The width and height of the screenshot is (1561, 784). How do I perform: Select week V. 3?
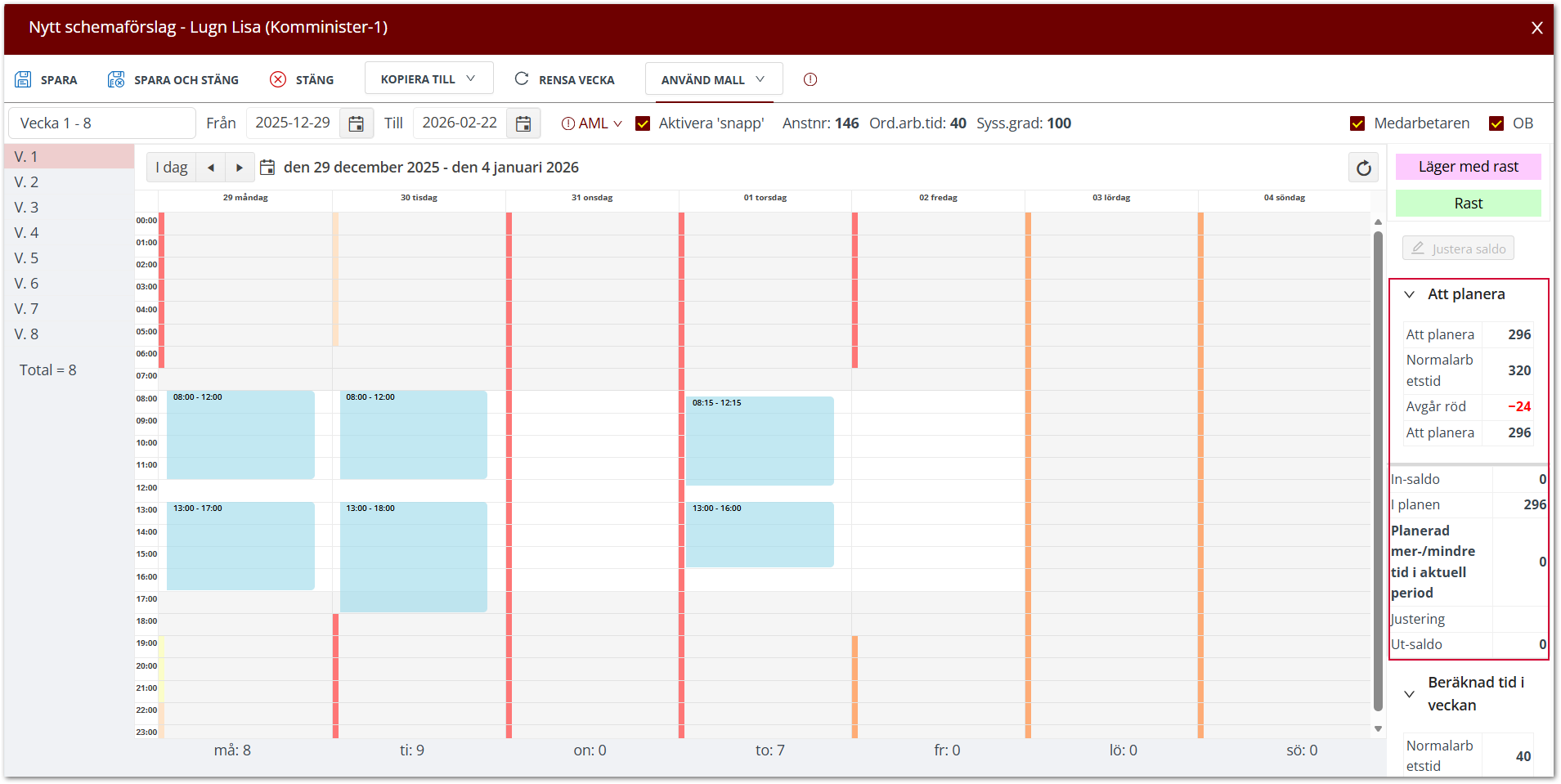pos(70,207)
